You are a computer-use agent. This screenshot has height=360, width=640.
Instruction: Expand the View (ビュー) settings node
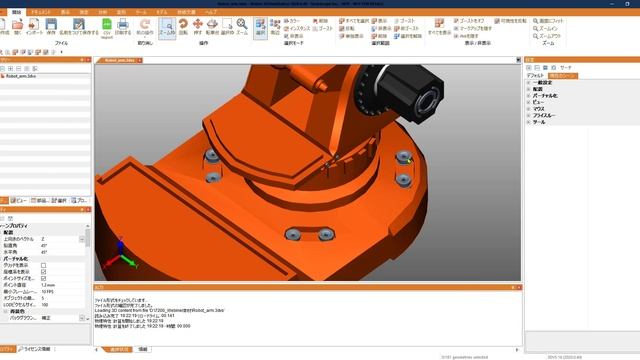point(529,102)
